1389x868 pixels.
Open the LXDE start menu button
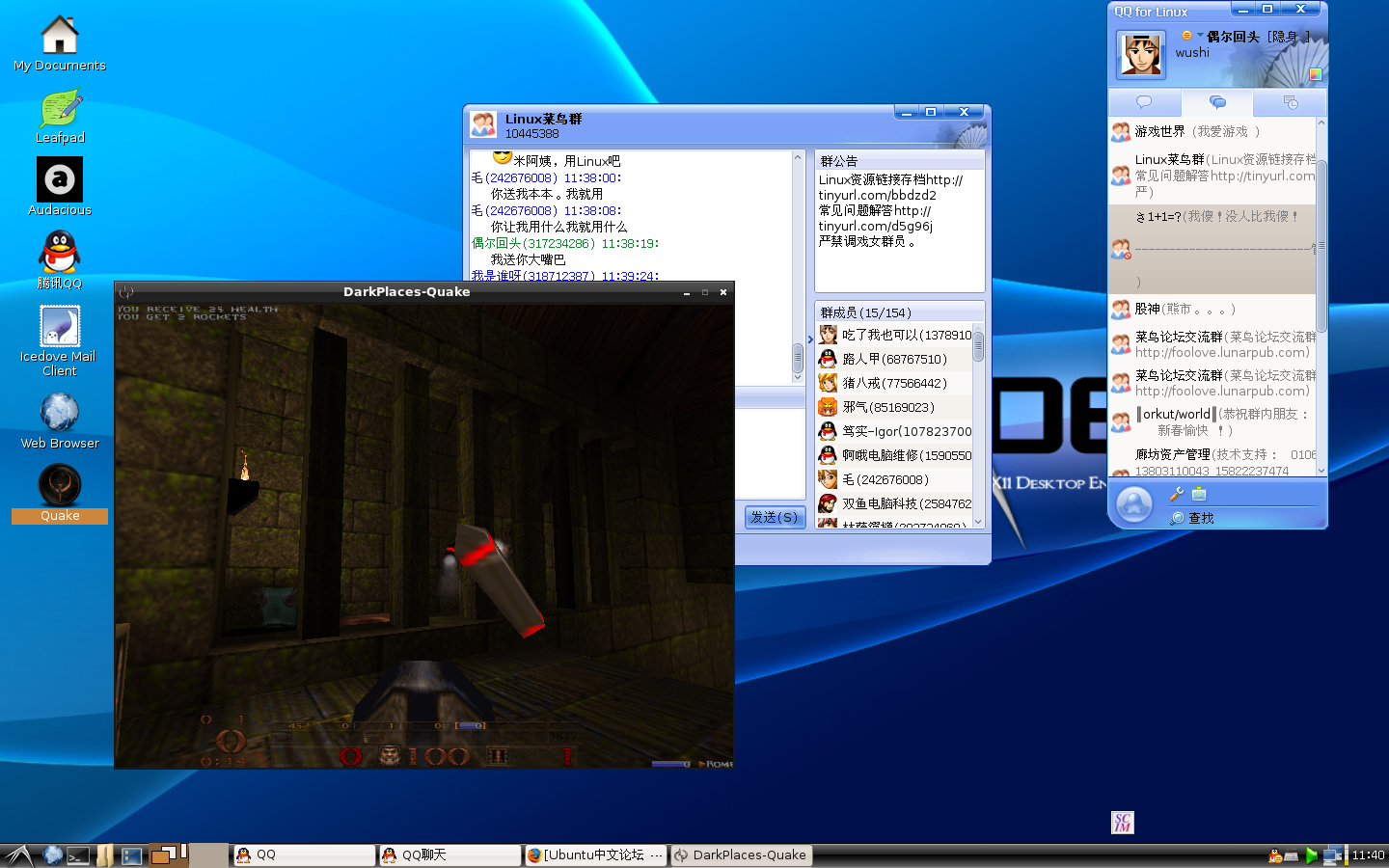pos(17,855)
